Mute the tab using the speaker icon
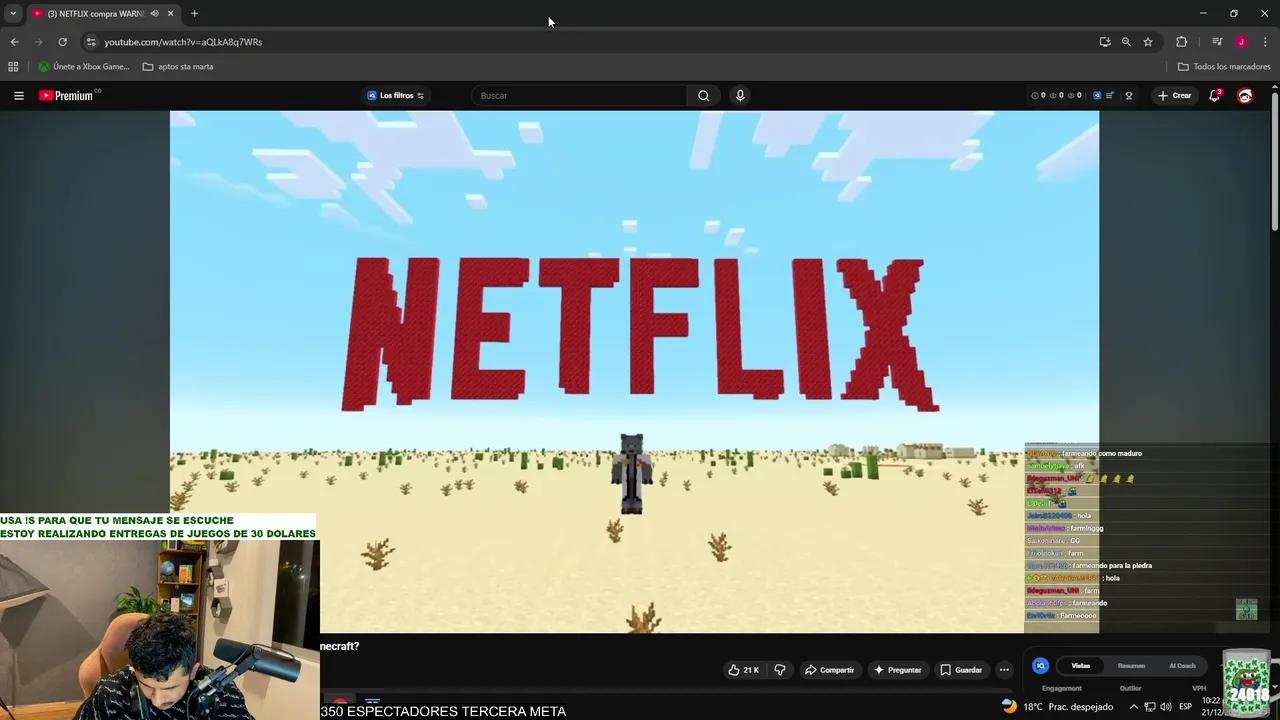Screen dimensions: 1280x720 tap(154, 14)
